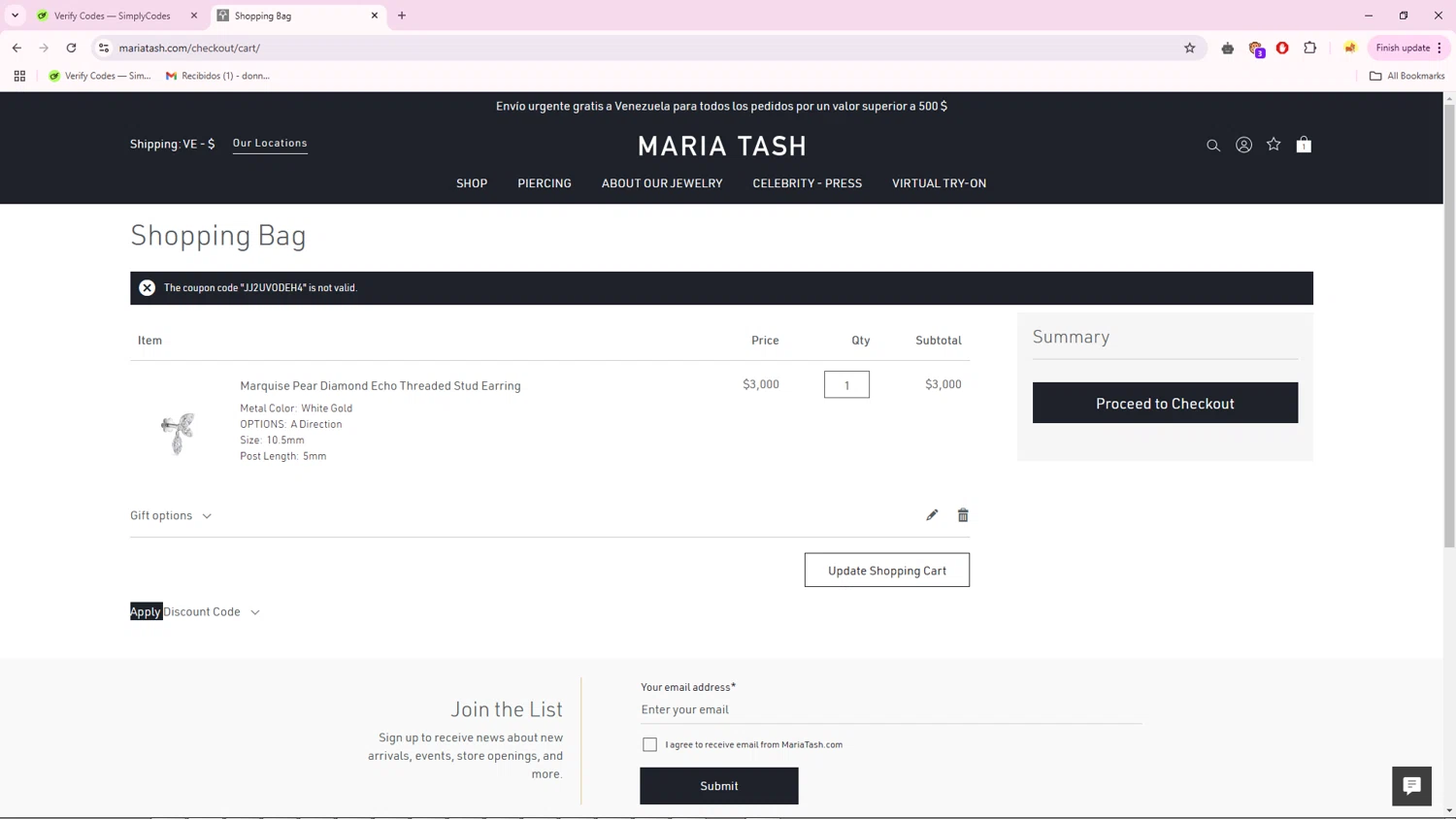Open the wishlist star icon
The width and height of the screenshot is (1456, 819).
[x=1274, y=145]
